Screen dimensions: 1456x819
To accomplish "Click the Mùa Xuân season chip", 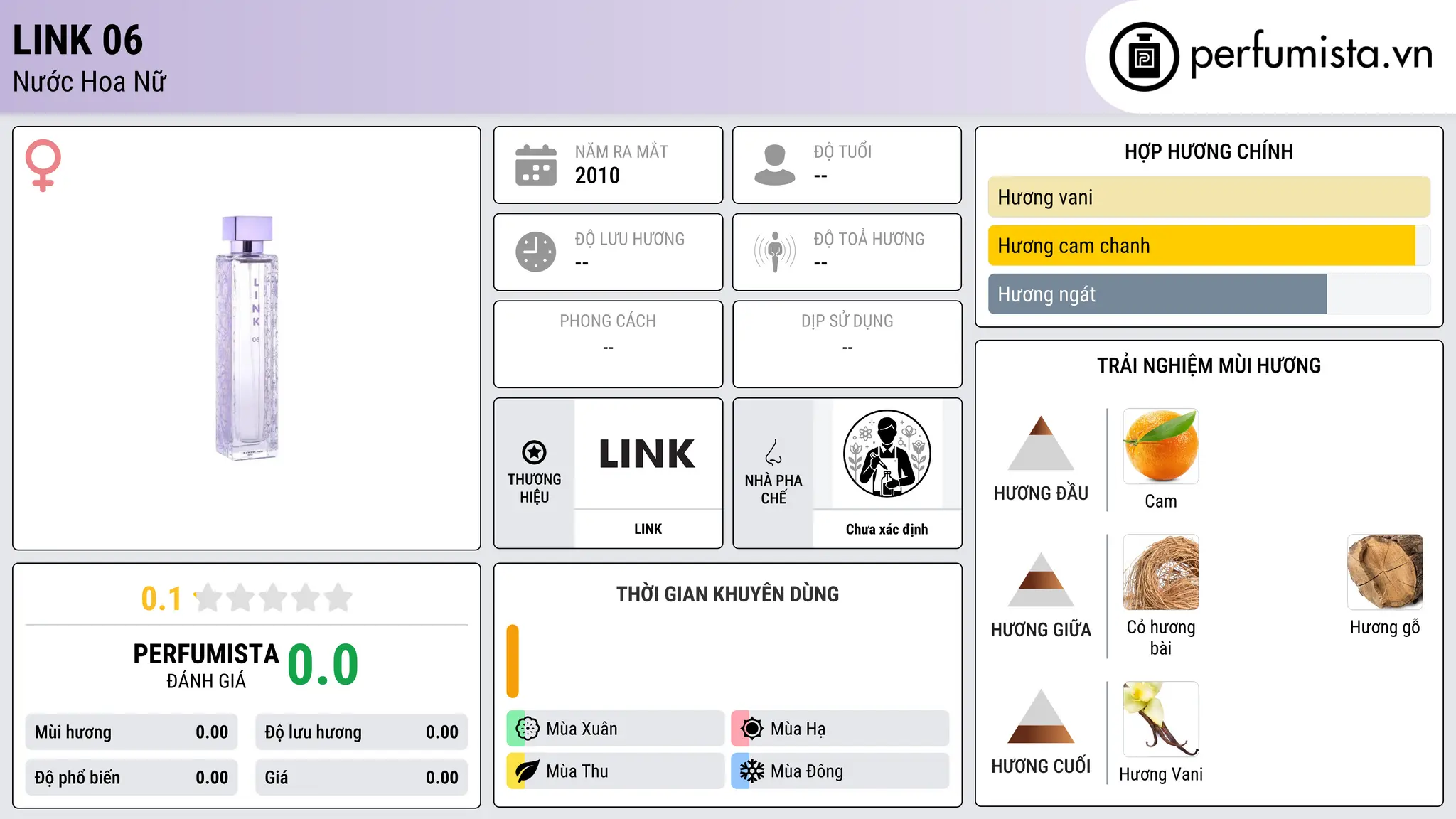I will pos(616,729).
